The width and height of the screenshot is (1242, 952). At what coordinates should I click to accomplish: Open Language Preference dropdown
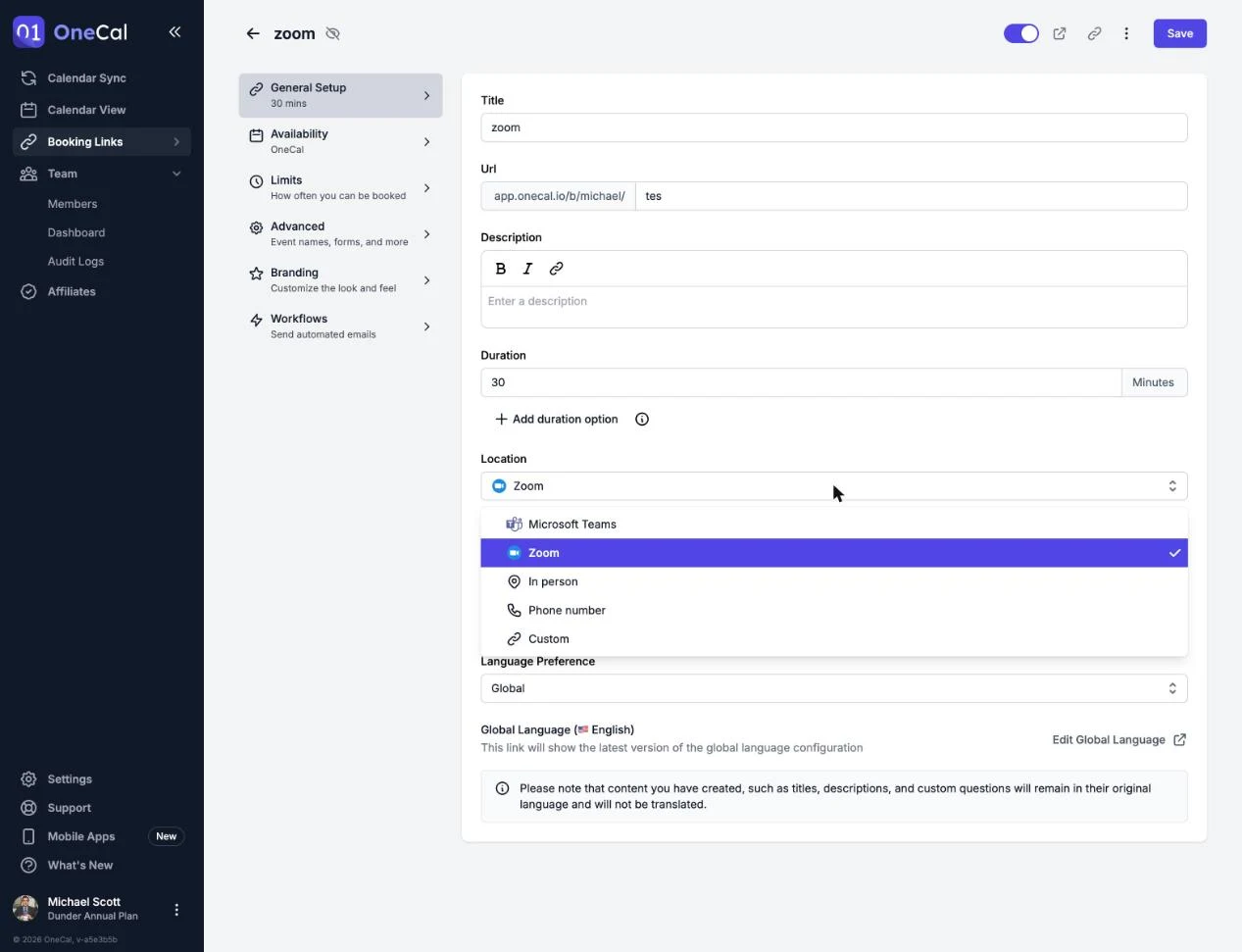point(833,688)
